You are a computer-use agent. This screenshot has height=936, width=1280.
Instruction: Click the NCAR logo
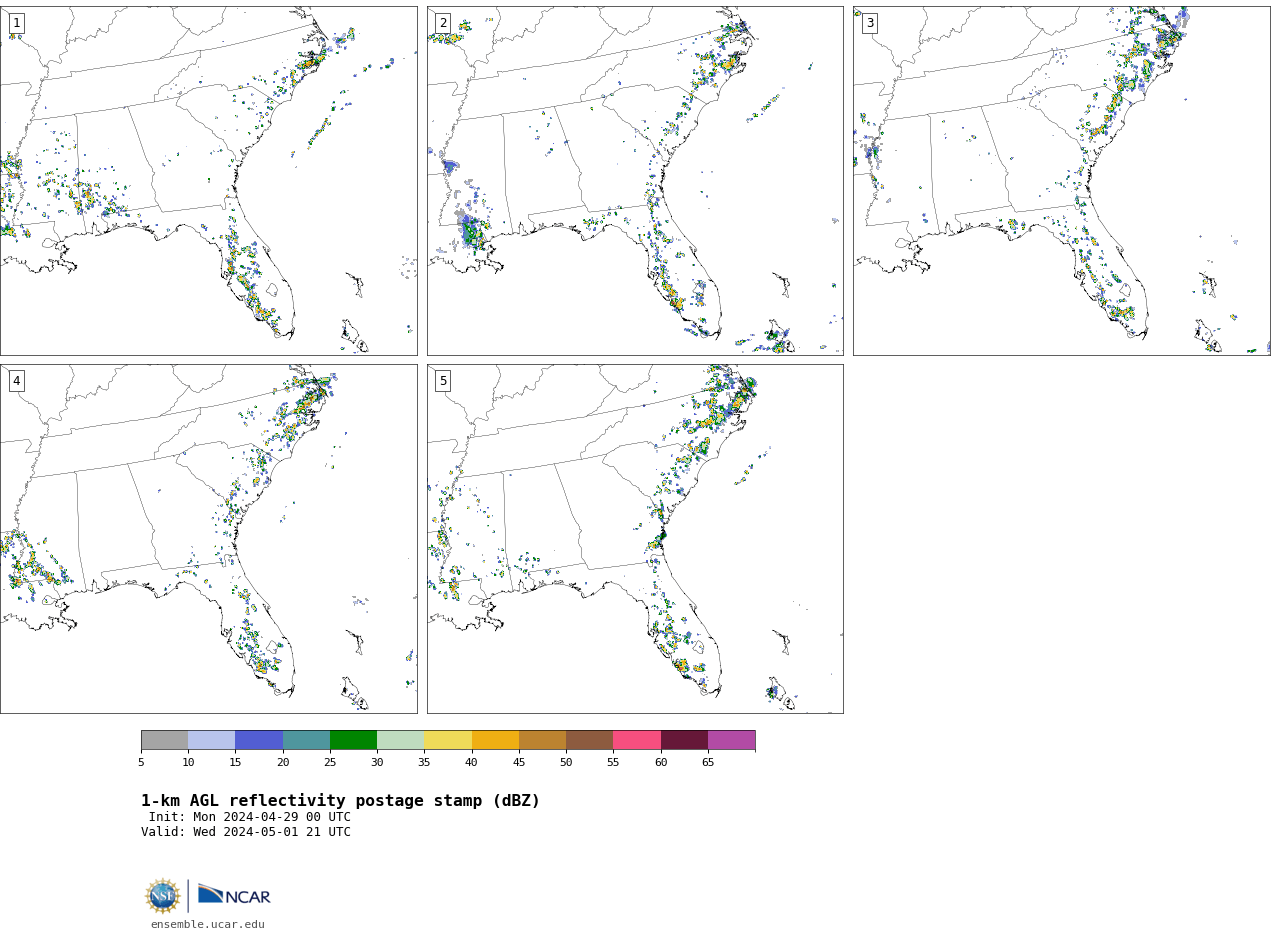click(234, 895)
